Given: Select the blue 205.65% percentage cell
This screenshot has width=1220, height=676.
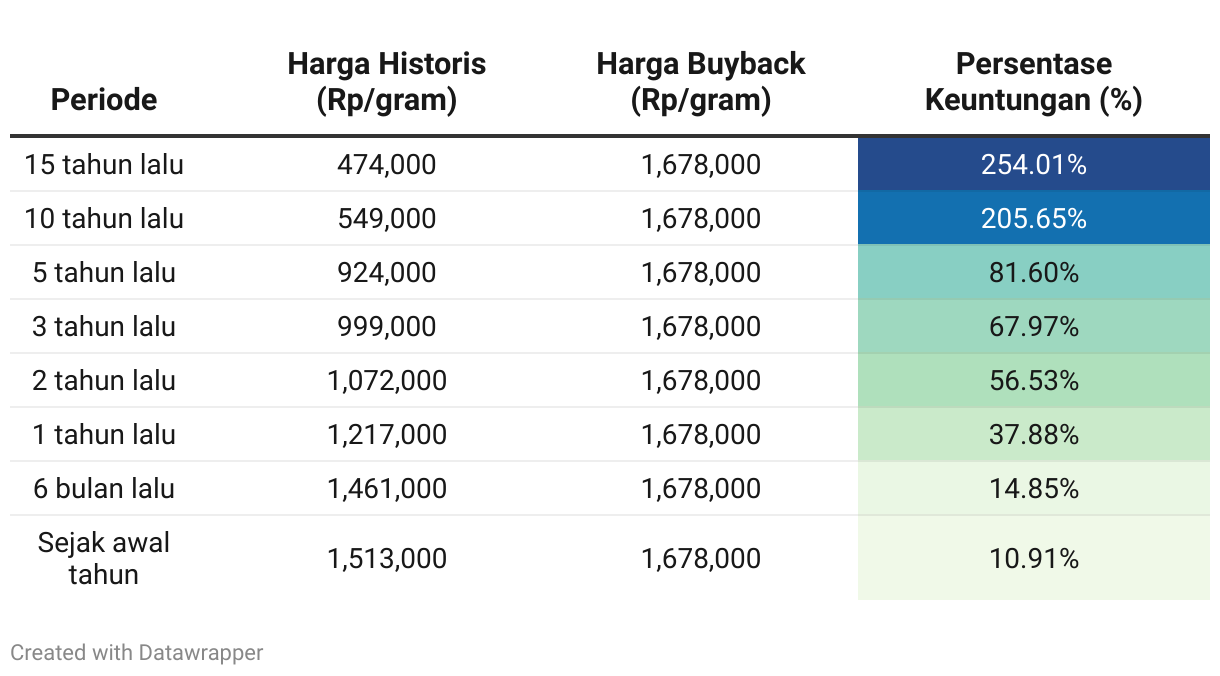Looking at the screenshot, I should (x=1034, y=218).
